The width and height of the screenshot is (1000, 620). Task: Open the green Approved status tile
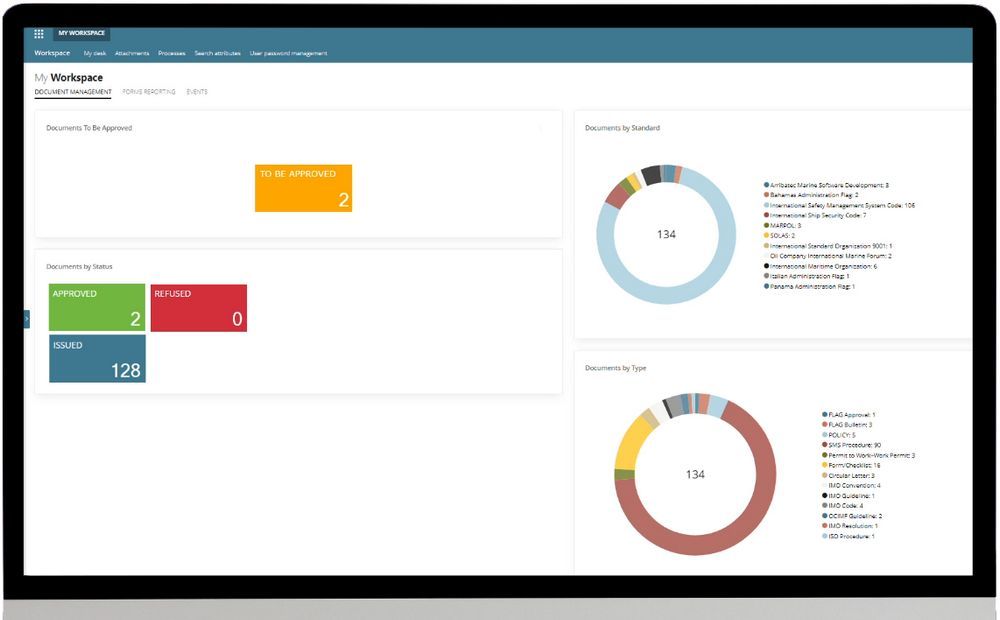(97, 308)
